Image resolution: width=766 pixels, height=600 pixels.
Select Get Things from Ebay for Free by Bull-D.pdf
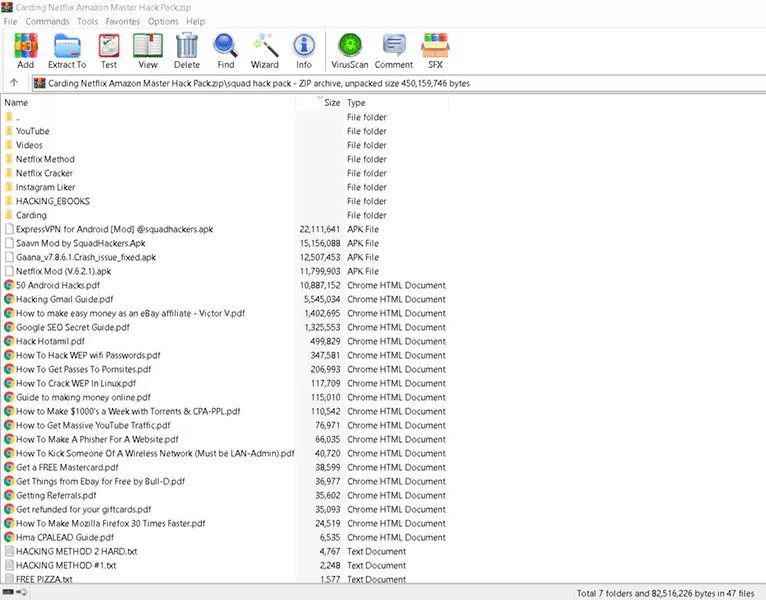[x=100, y=481]
